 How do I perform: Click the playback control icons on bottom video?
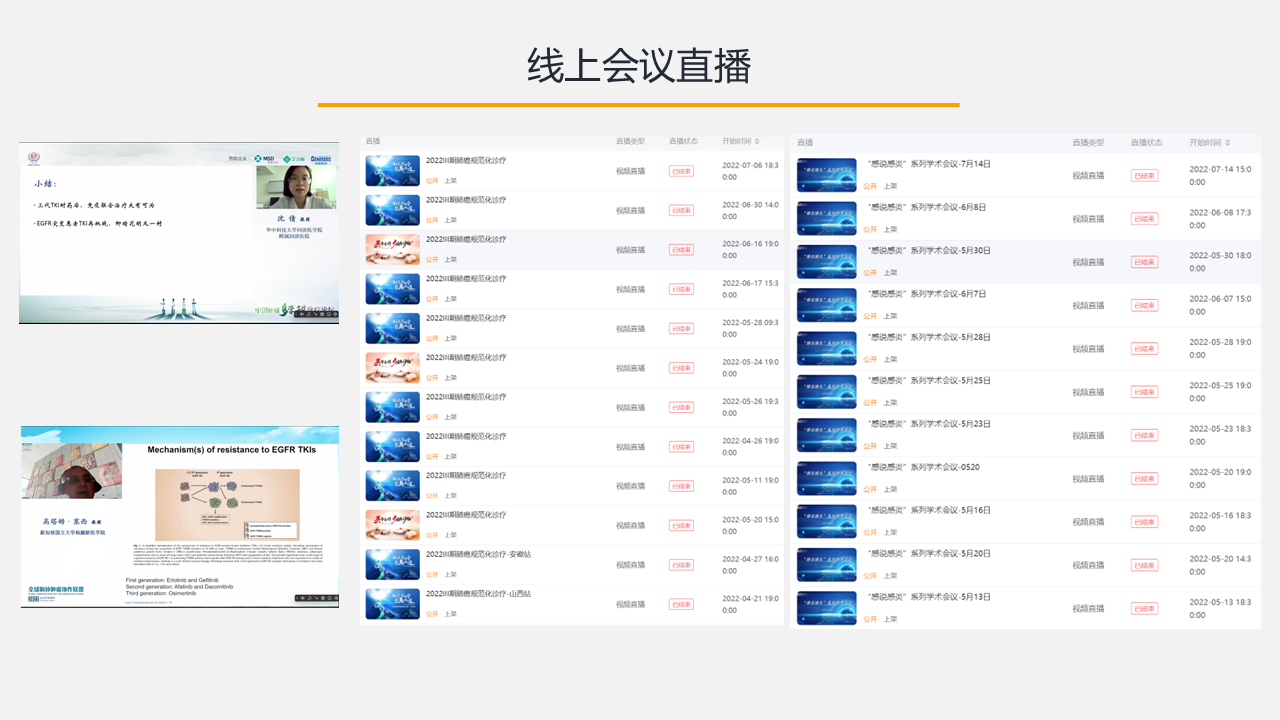(315, 598)
